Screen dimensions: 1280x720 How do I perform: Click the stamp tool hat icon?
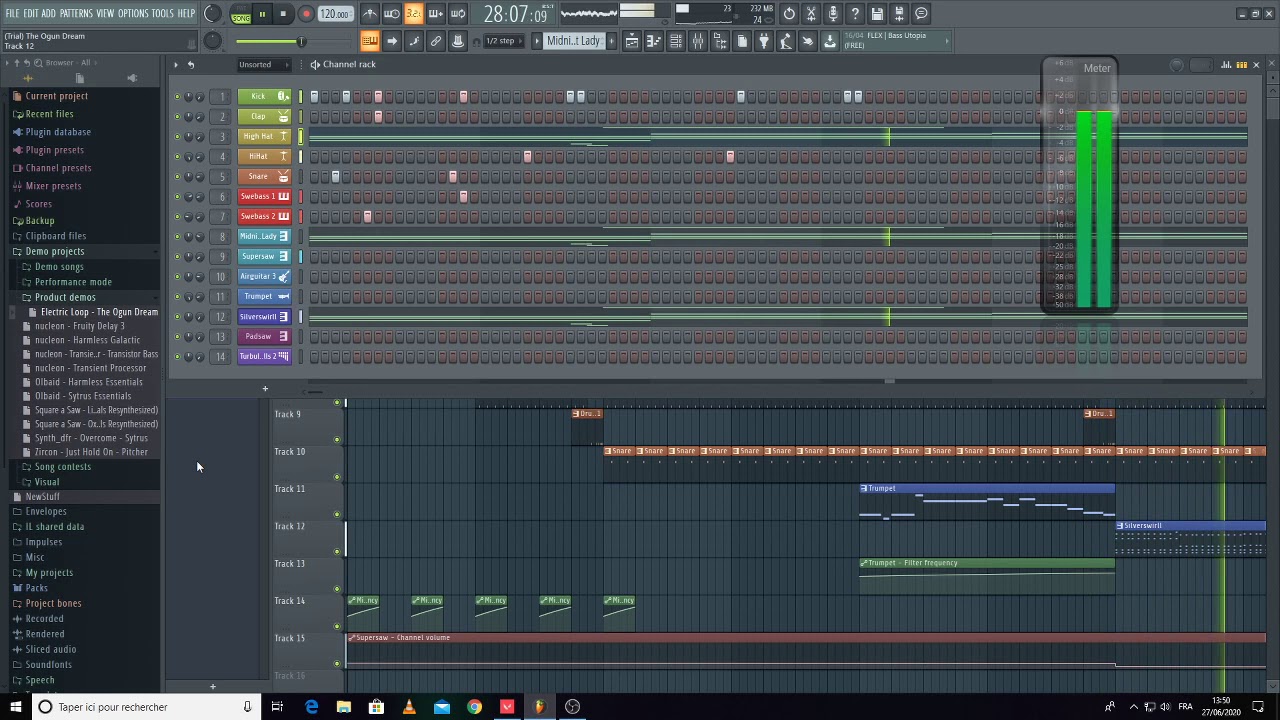pos(458,41)
